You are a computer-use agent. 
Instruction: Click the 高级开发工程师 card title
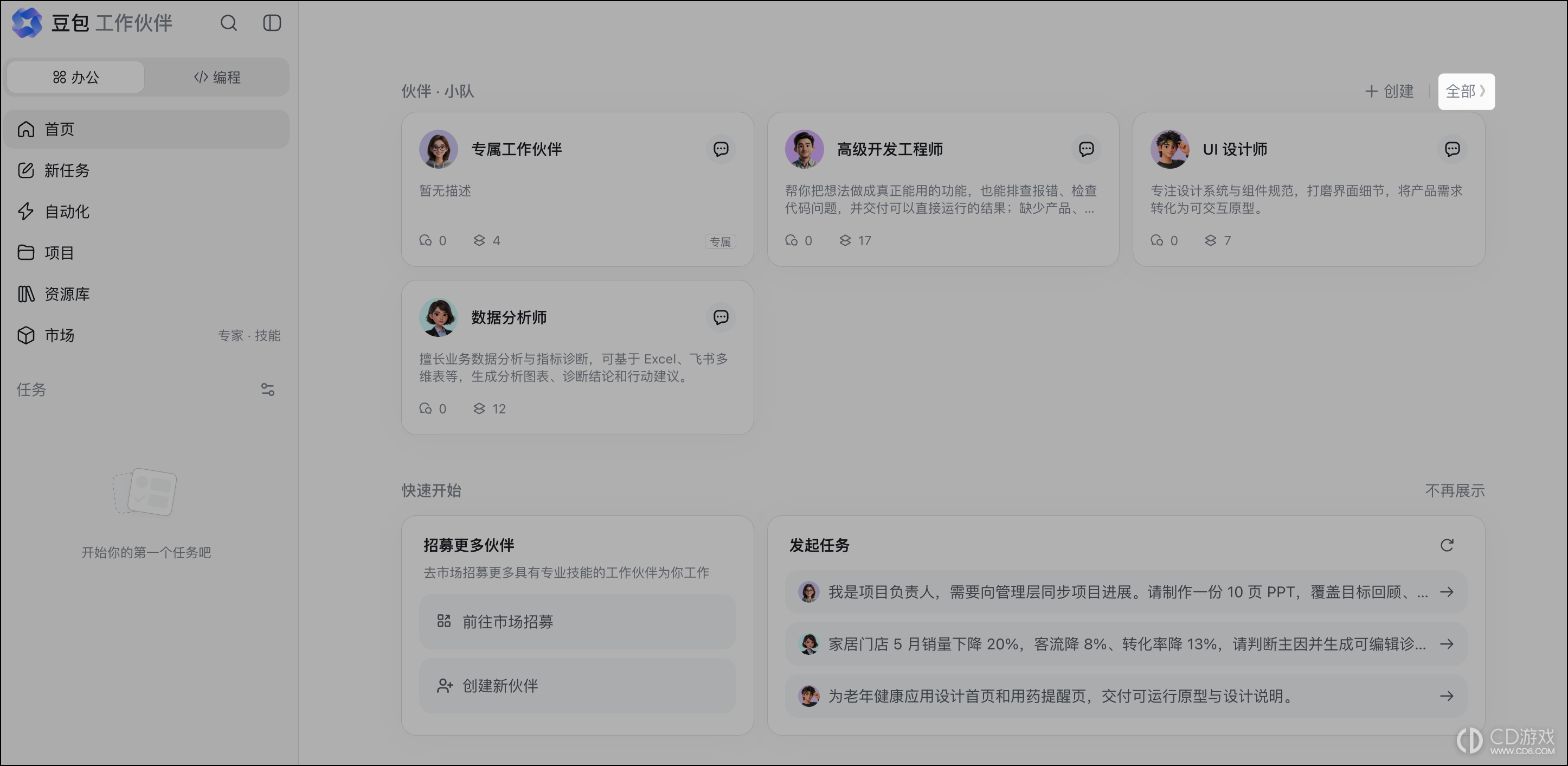tap(889, 149)
